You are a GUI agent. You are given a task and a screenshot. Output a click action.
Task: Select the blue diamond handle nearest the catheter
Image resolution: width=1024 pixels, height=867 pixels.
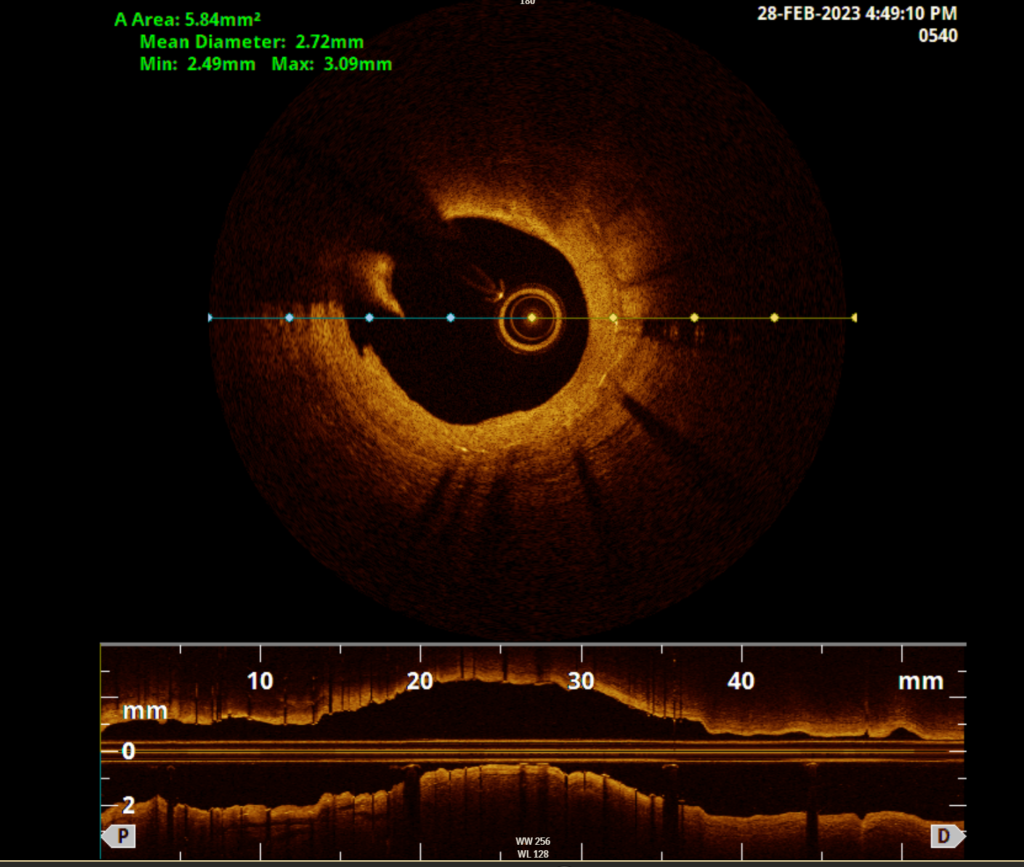coord(450,318)
